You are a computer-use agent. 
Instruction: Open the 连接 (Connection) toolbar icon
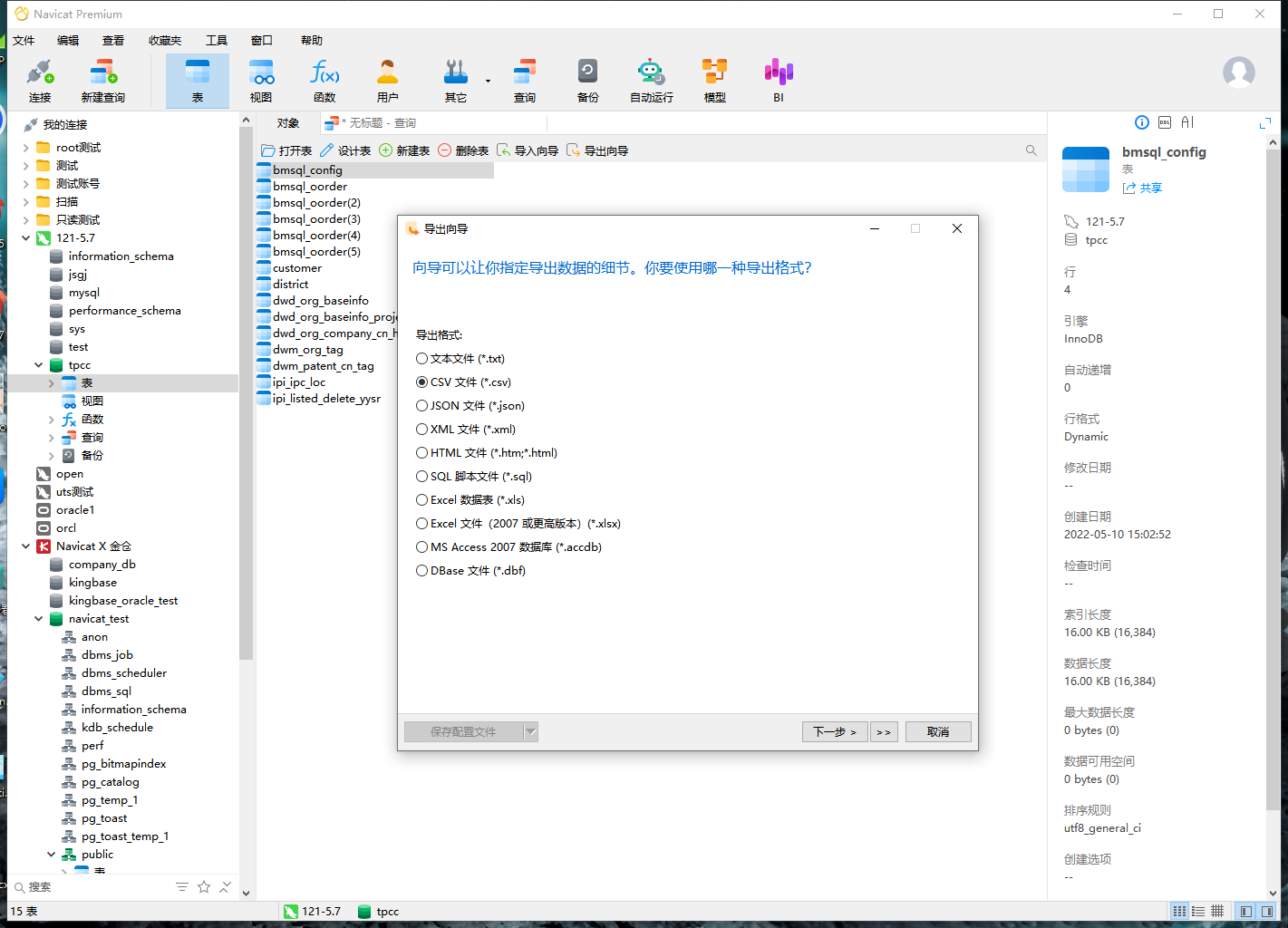click(x=40, y=81)
